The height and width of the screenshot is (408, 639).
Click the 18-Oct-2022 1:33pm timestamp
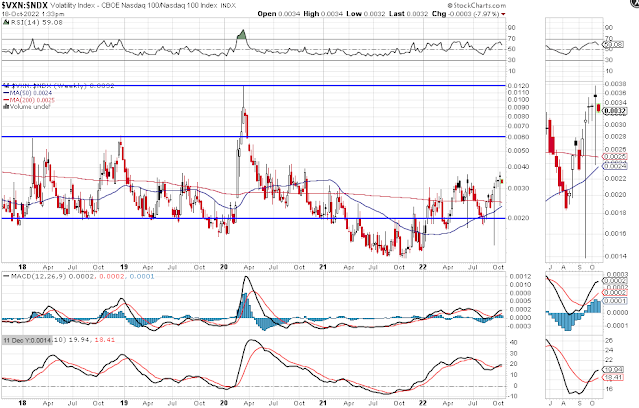(33, 14)
